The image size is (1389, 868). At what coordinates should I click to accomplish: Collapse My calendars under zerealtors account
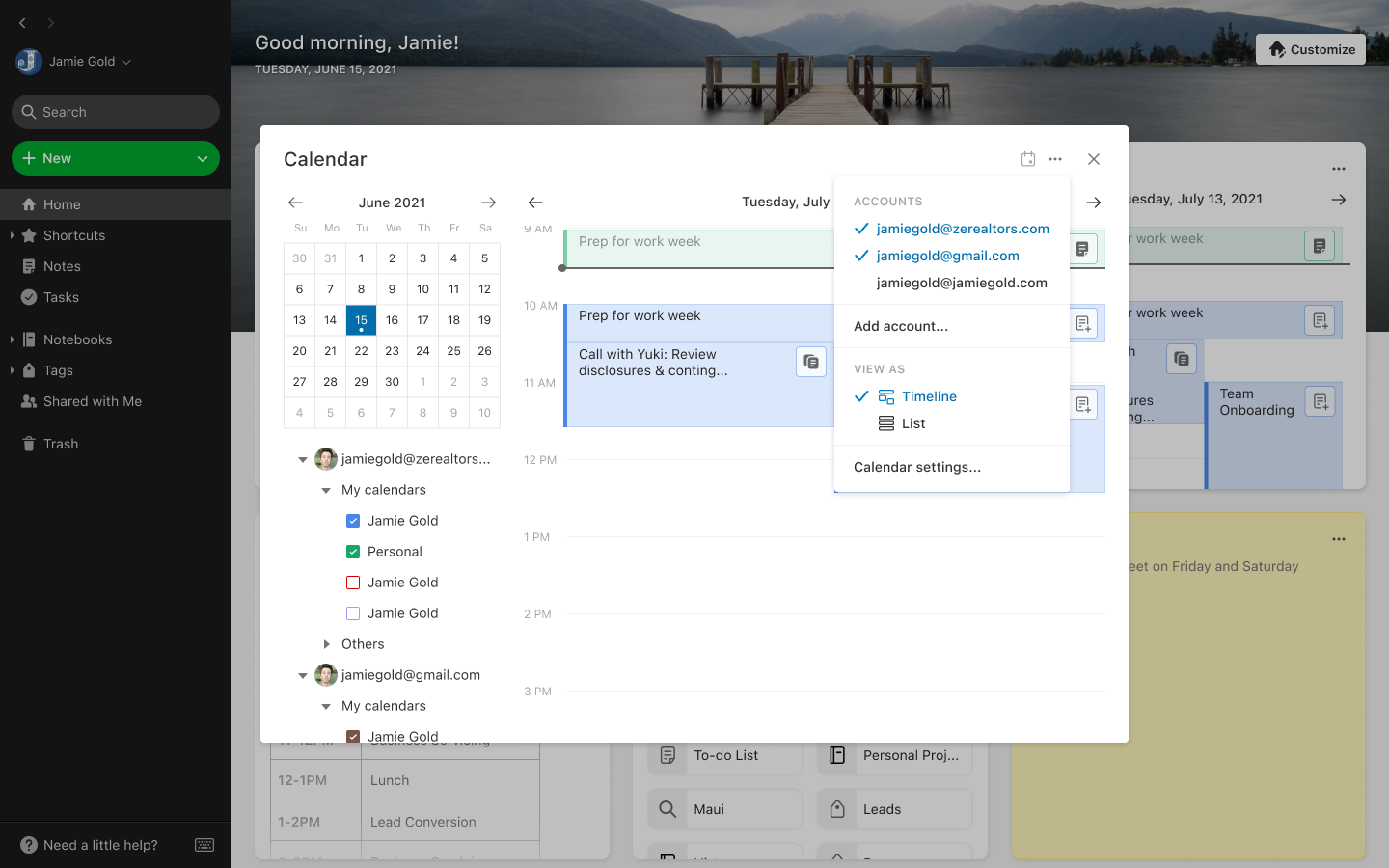326,491
